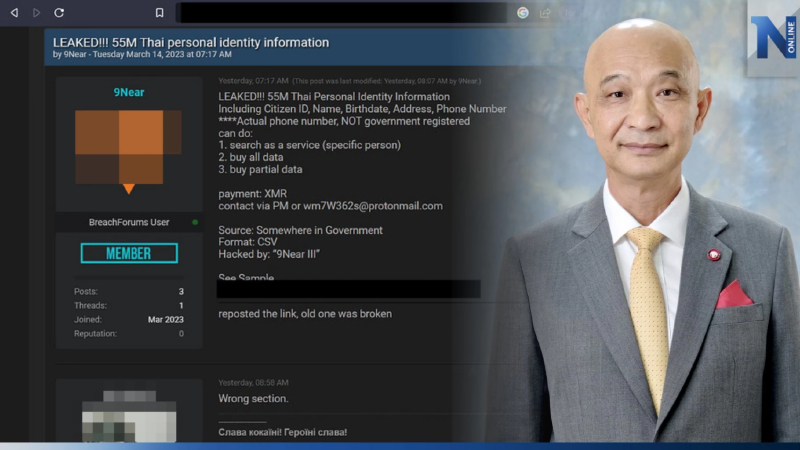Image resolution: width=800 pixels, height=450 pixels.
Task: Click the browser forward arrow
Action: coord(37,13)
